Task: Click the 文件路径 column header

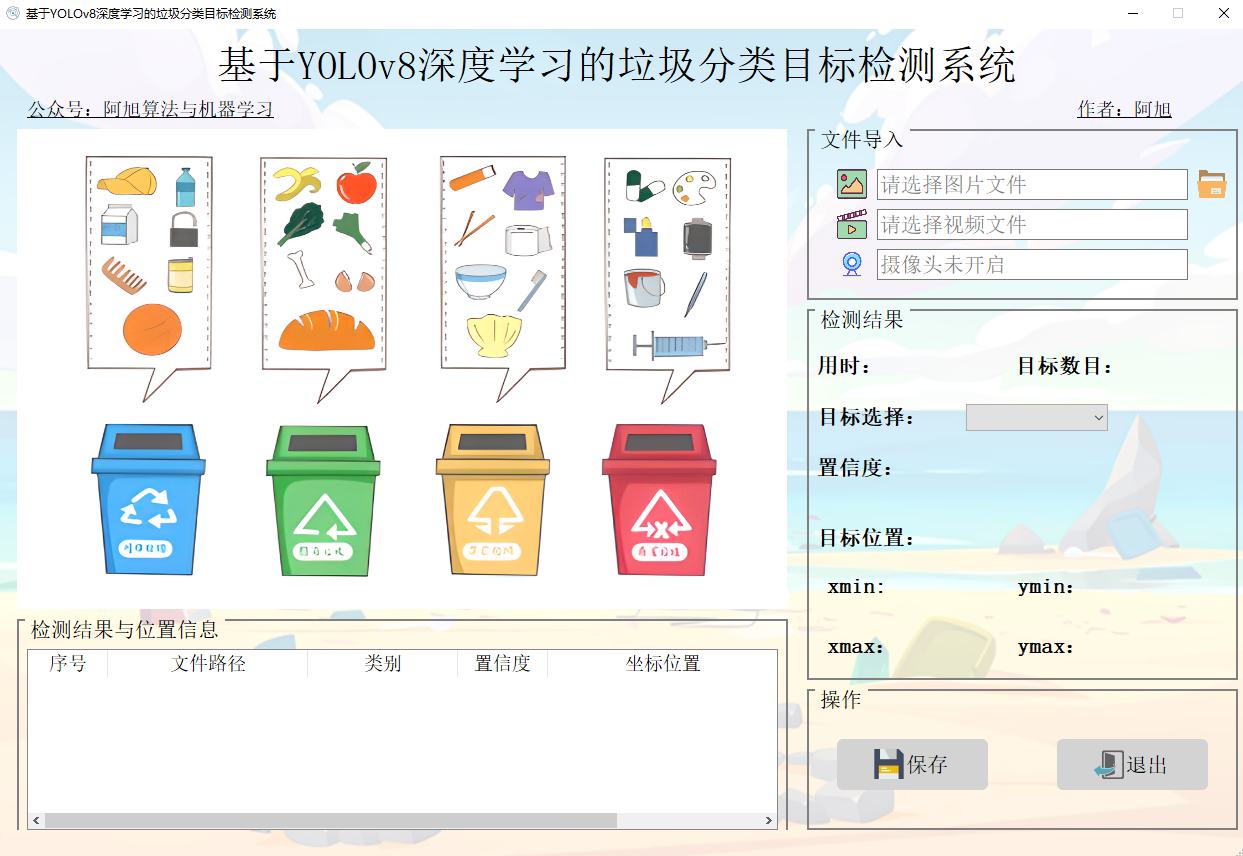Action: (x=208, y=664)
